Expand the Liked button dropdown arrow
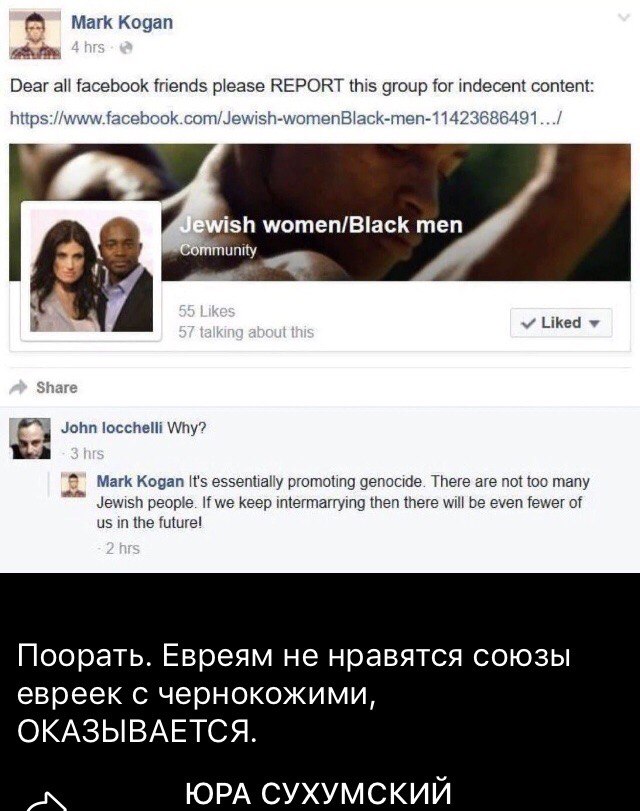The image size is (640, 811). coord(595,324)
